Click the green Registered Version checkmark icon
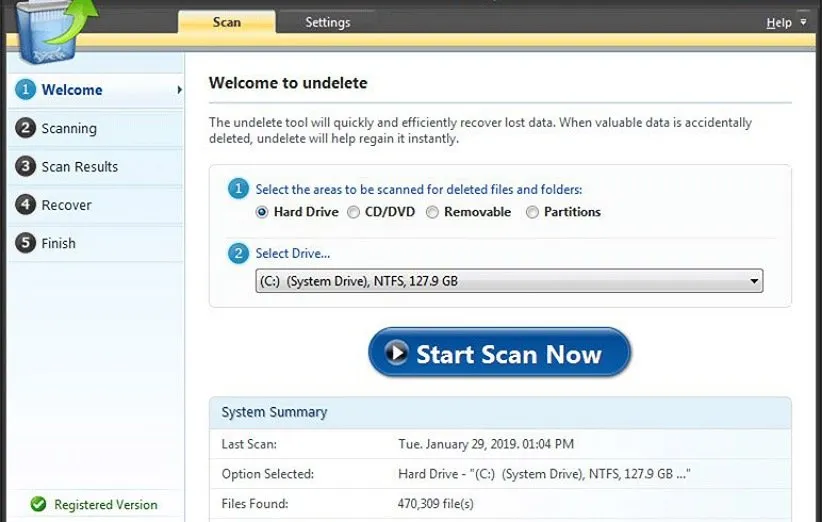 pyautogui.click(x=39, y=504)
